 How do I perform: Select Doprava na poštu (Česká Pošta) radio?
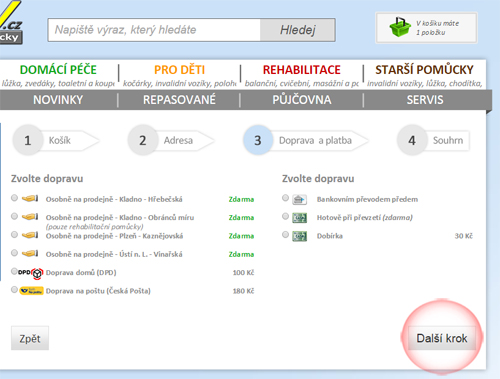pyautogui.click(x=14, y=289)
